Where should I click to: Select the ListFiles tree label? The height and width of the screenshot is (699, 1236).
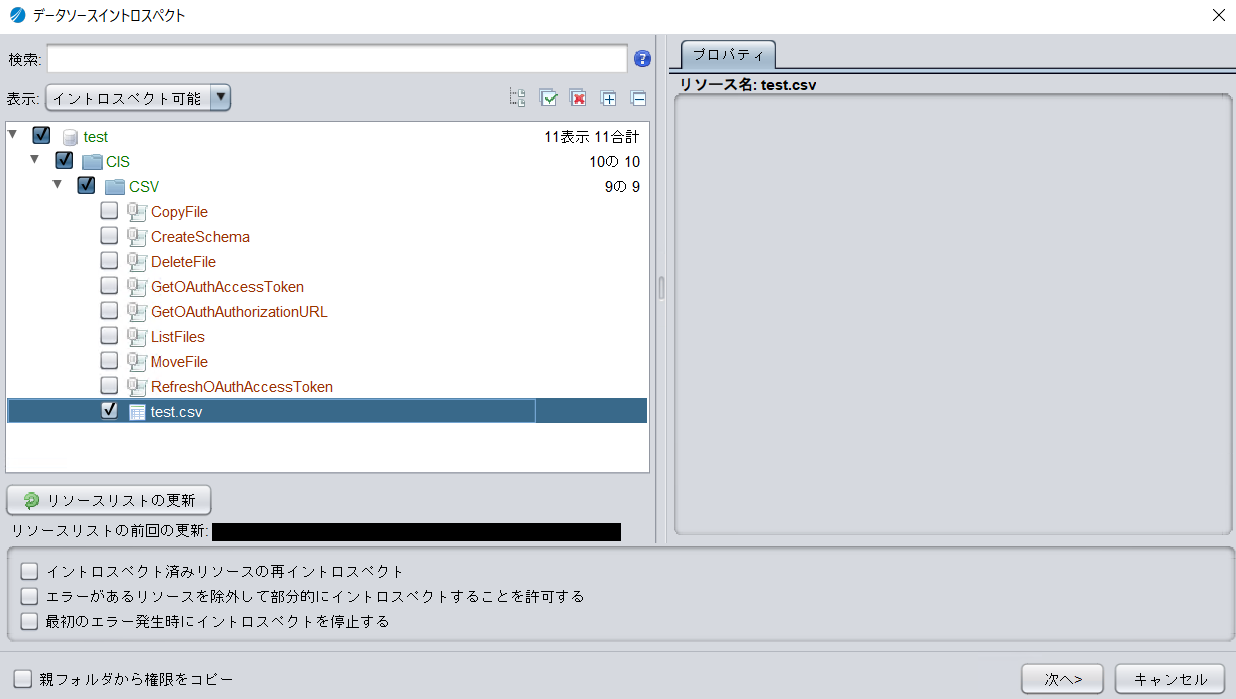coord(177,337)
